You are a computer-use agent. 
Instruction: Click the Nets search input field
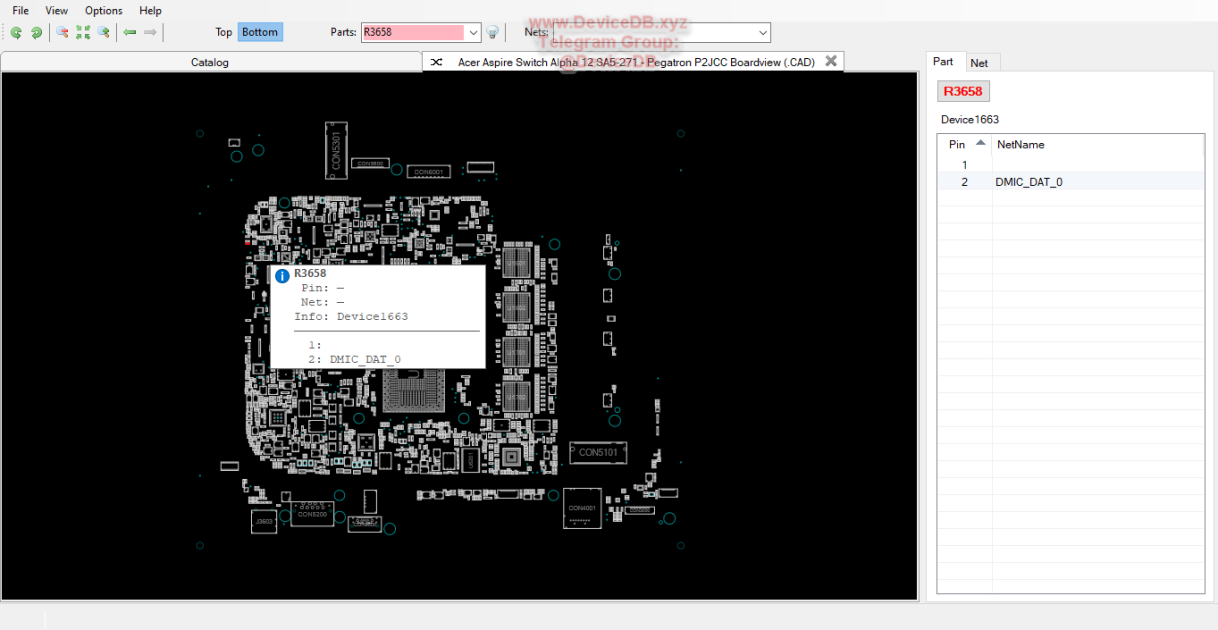point(655,32)
